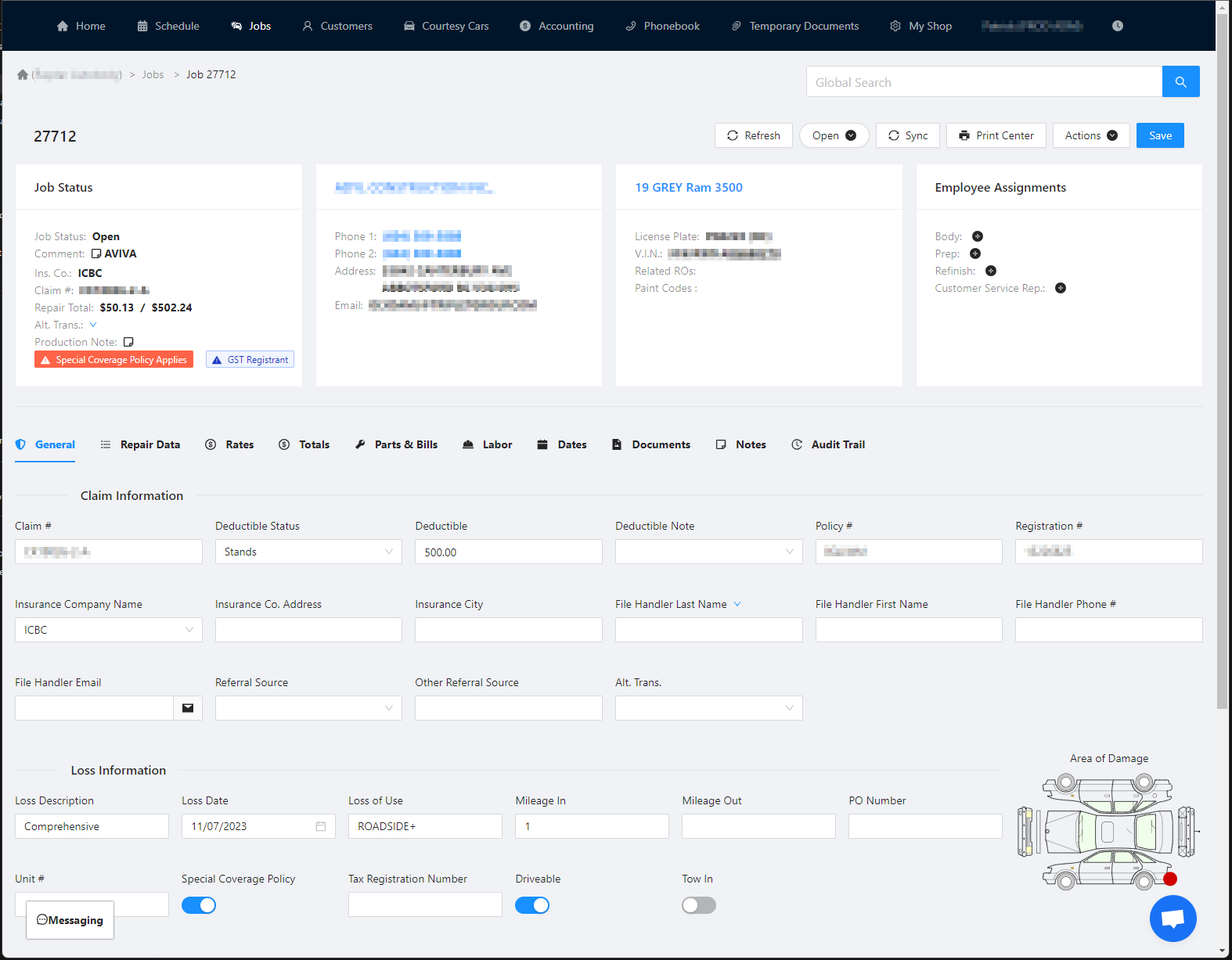The height and width of the screenshot is (960, 1232).
Task: Click the Tax Registration Number field
Action: tap(425, 904)
